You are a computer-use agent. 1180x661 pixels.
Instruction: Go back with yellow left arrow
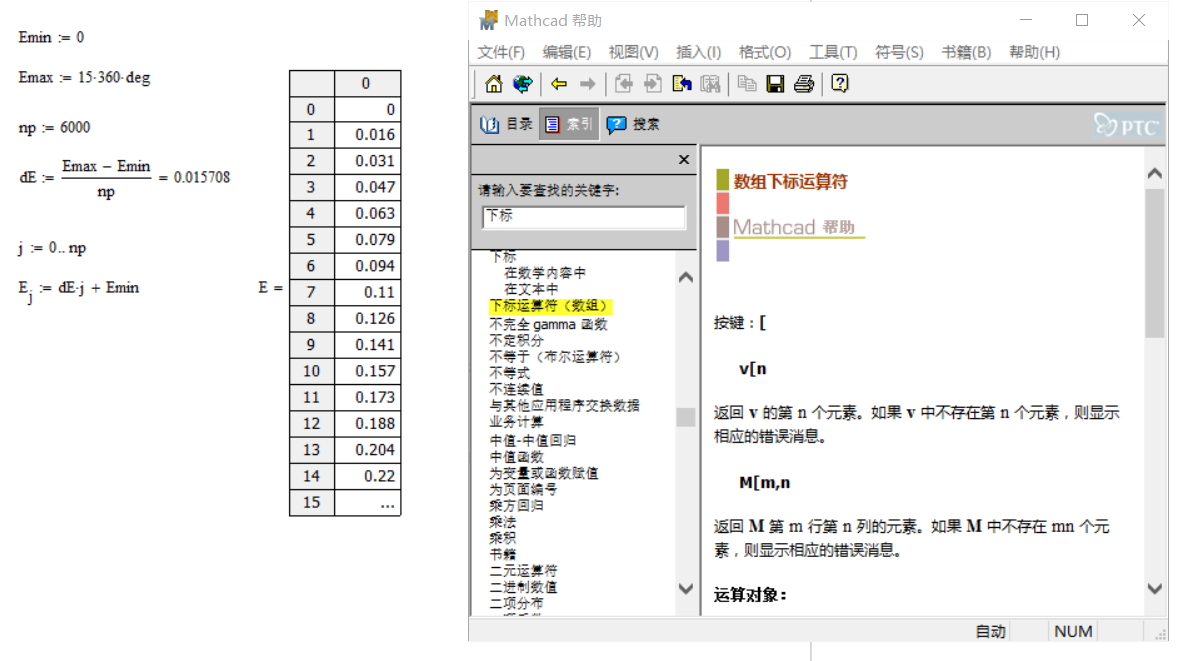click(x=558, y=84)
